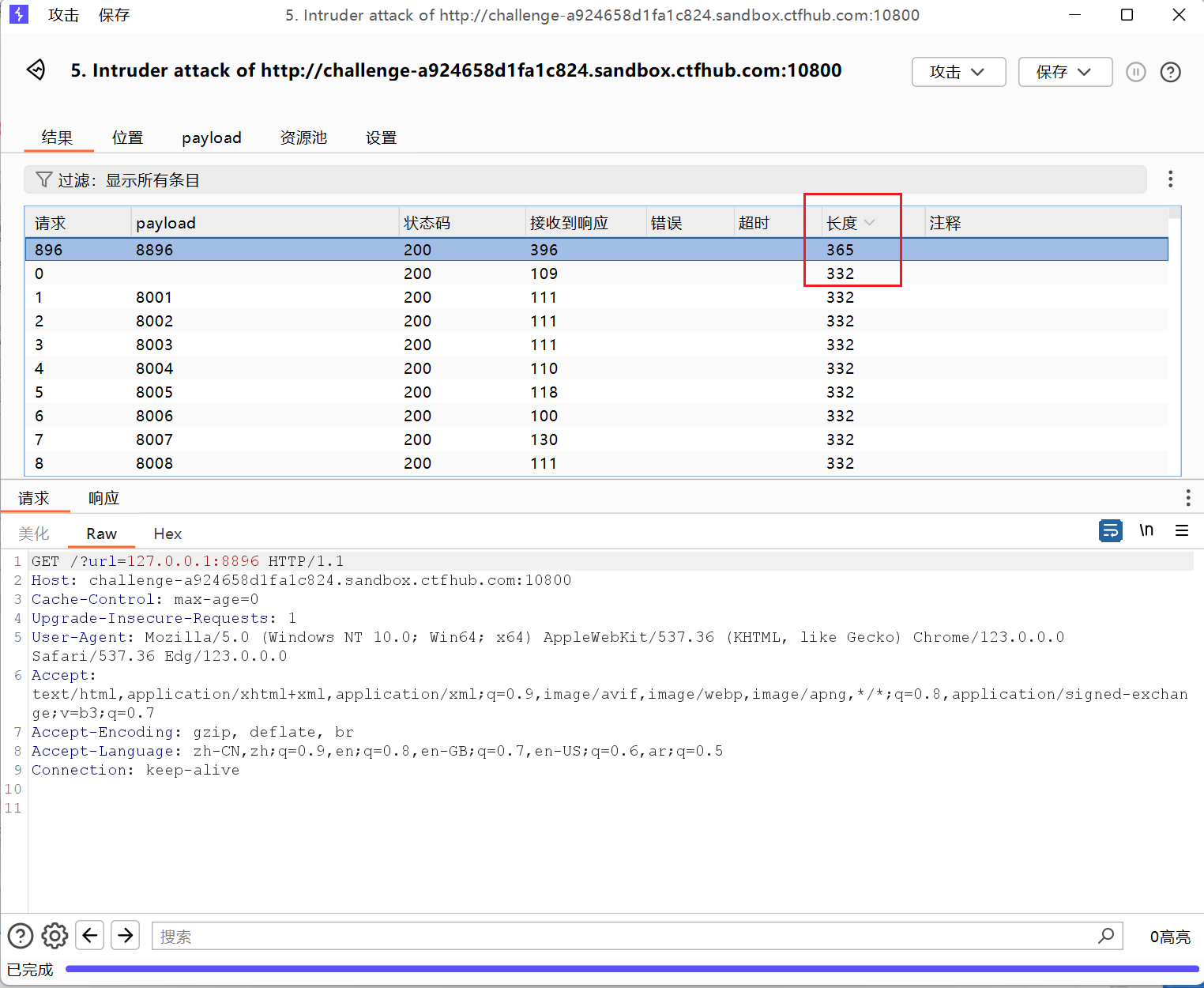Image resolution: width=1204 pixels, height=988 pixels.
Task: Click the 已完成 status label
Action: (30, 969)
